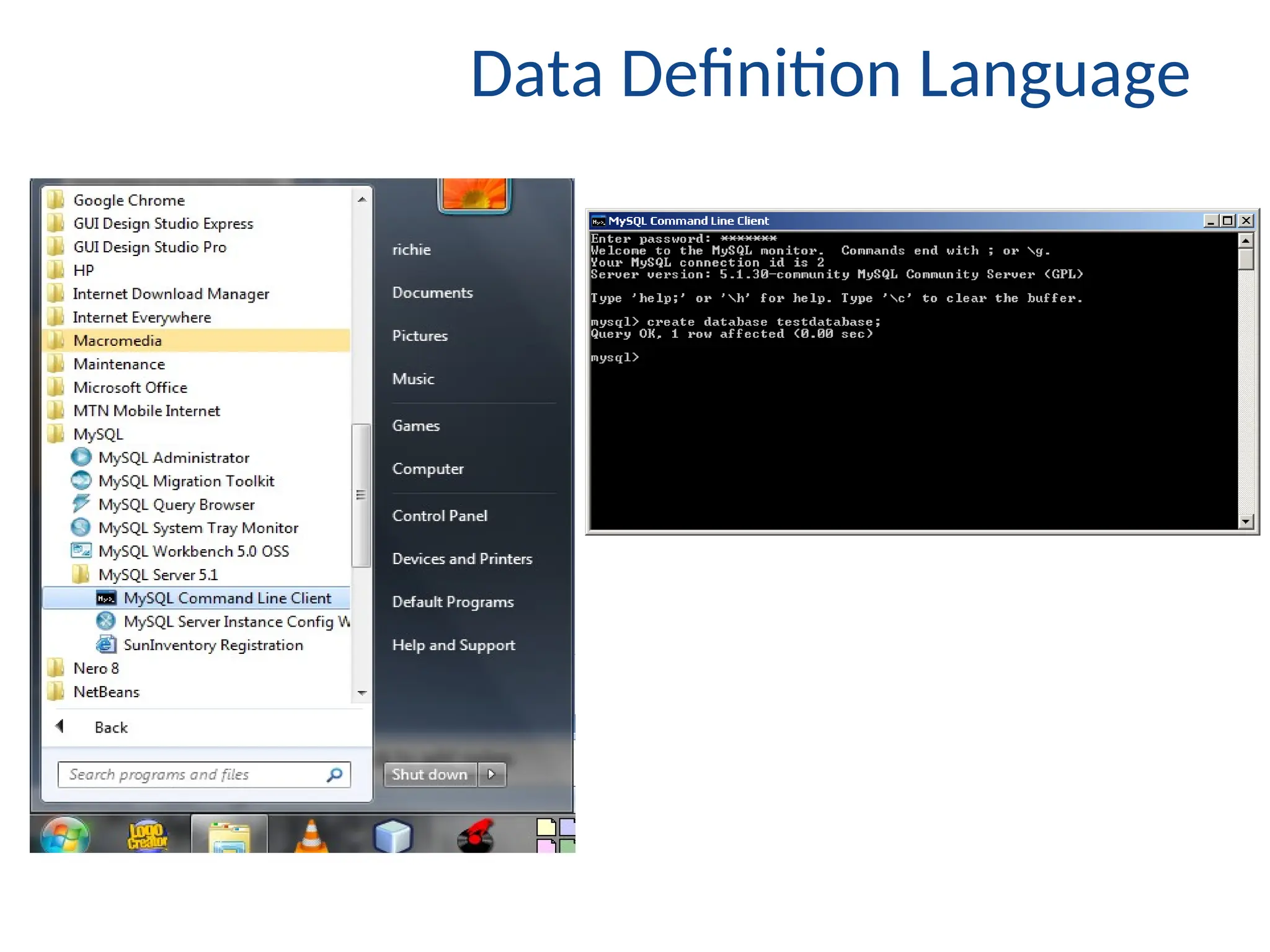1270x952 pixels.
Task: Click the MySQL console scroll down arrow
Action: 1246,522
